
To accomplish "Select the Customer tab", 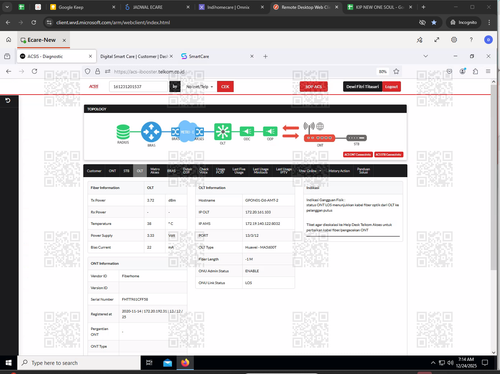I will tap(94, 171).
